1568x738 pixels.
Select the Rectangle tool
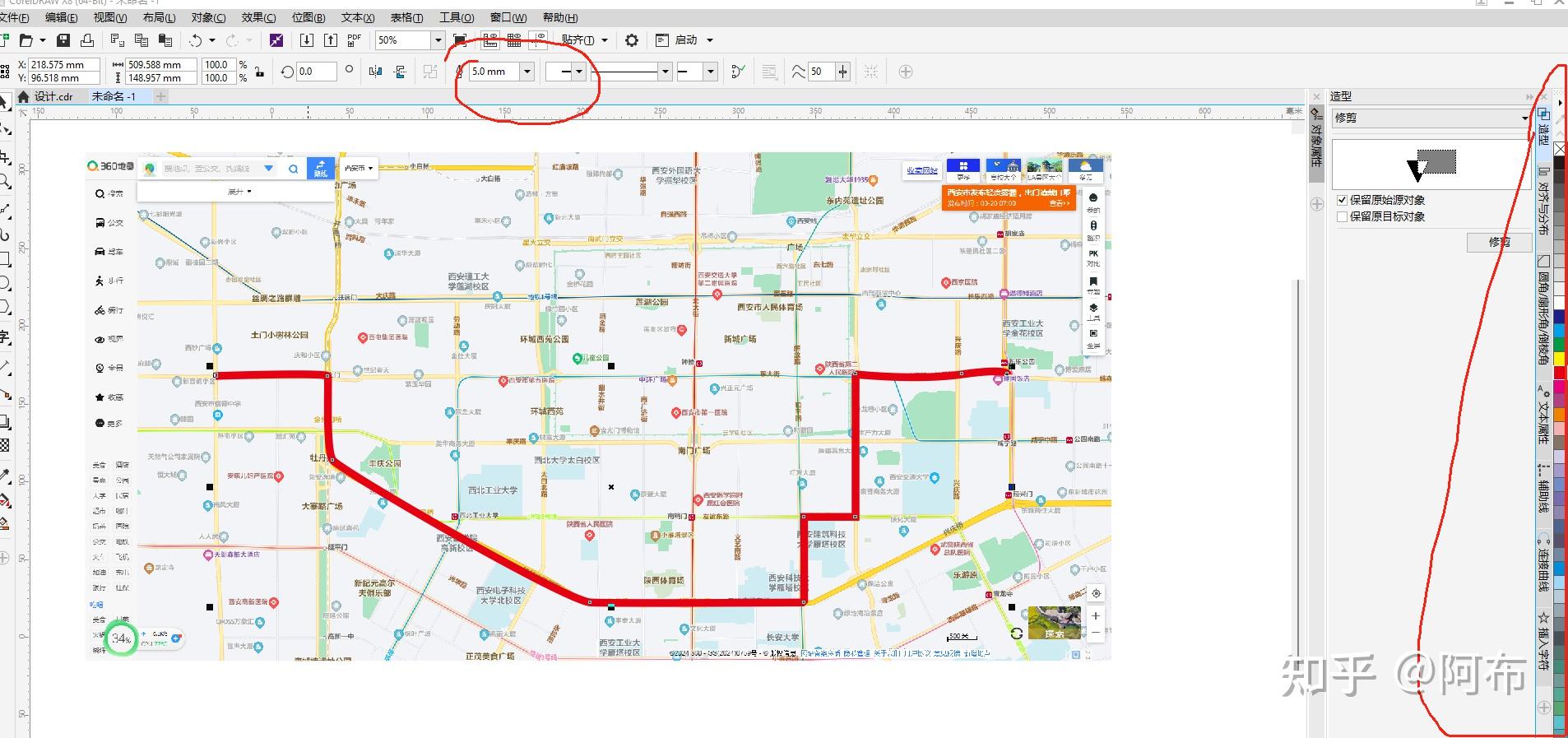4,259
